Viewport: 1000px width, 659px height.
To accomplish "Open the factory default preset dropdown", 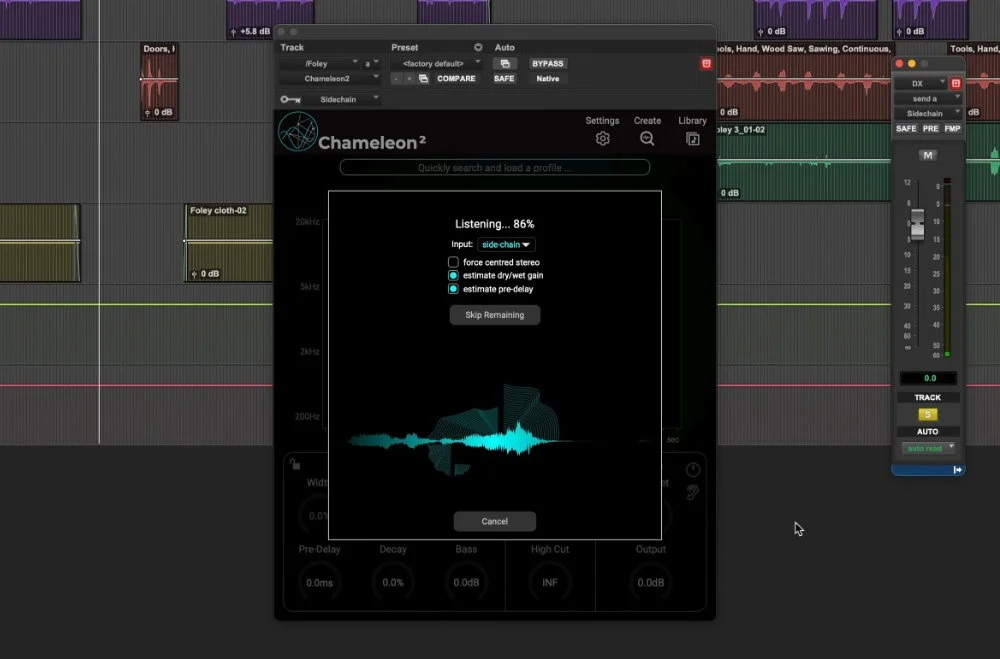I will click(x=436, y=63).
